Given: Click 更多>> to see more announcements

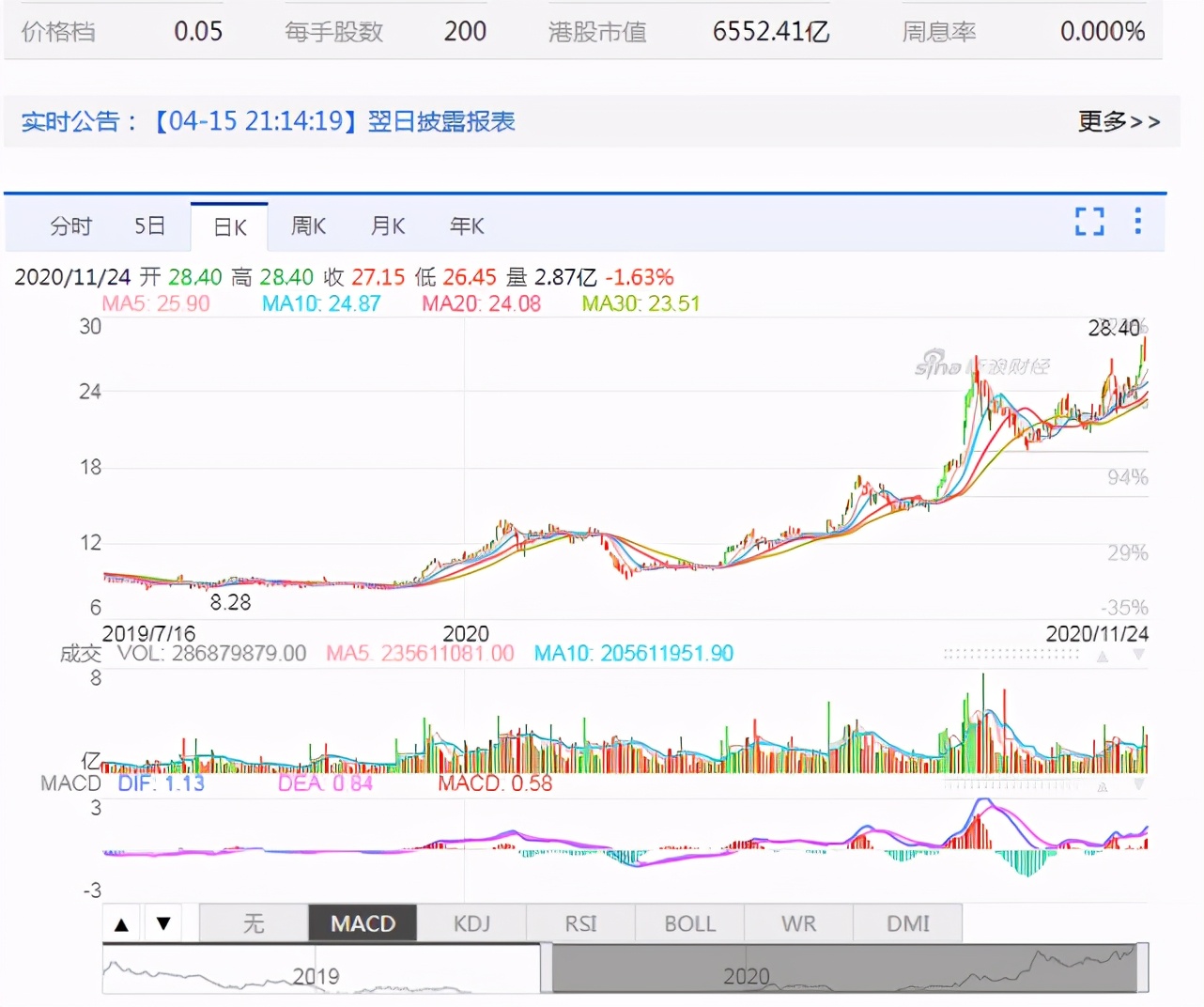Looking at the screenshot, I should 1119,122.
